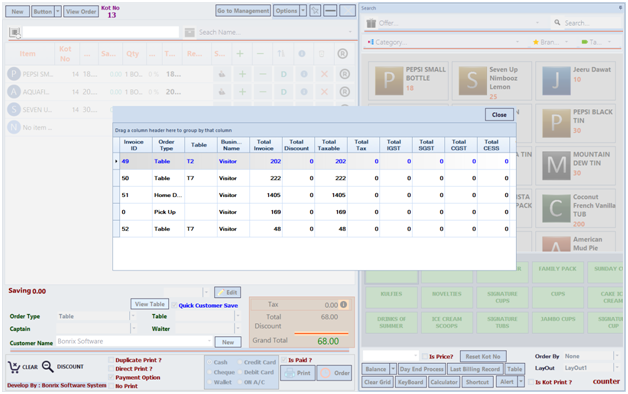Toggle the Is Paid checkbox
The height and width of the screenshot is (394, 628).
[284, 360]
